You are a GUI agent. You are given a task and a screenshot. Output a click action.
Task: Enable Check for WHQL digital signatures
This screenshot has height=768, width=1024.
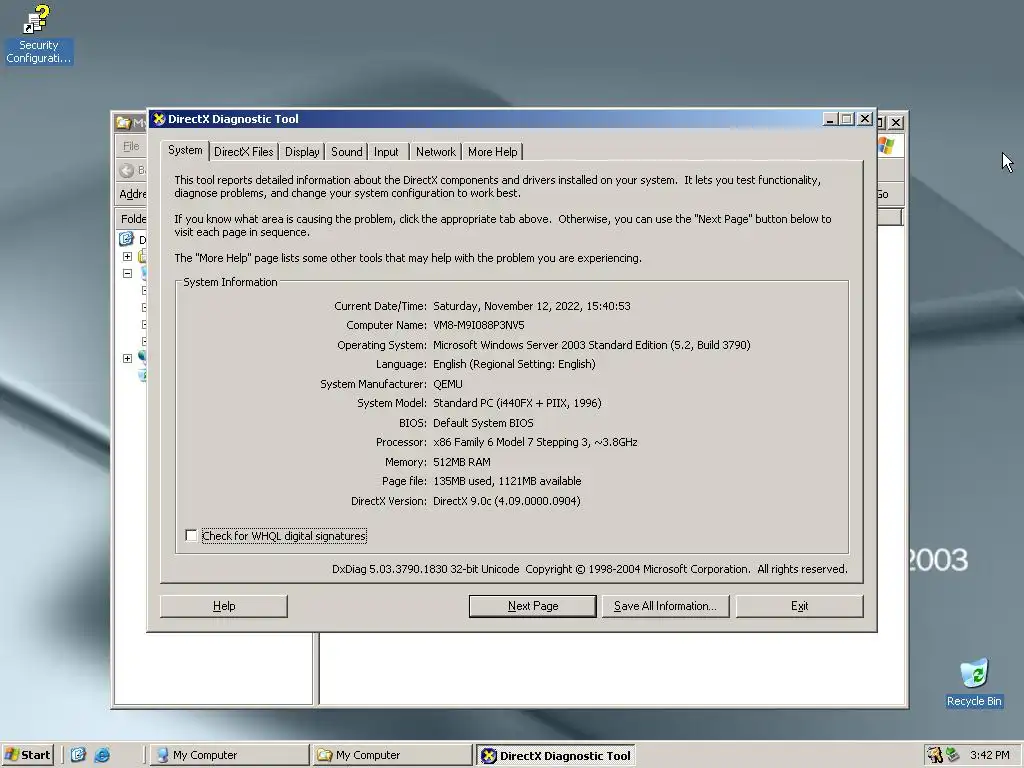click(x=191, y=536)
